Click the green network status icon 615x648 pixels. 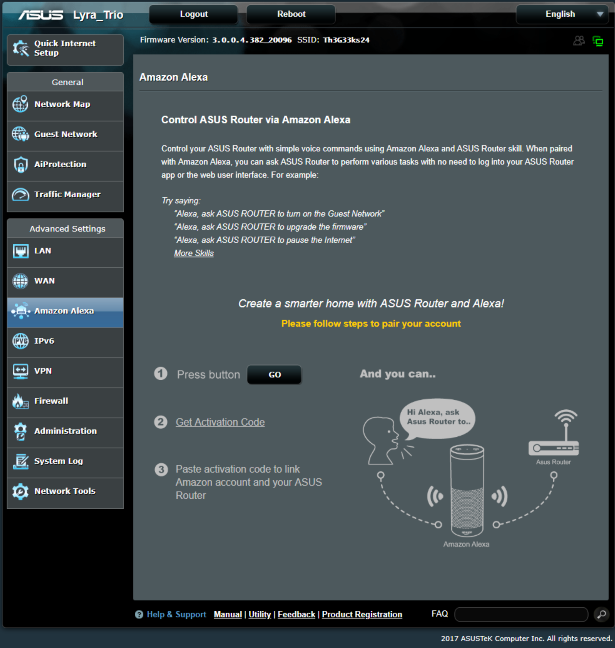click(x=598, y=41)
